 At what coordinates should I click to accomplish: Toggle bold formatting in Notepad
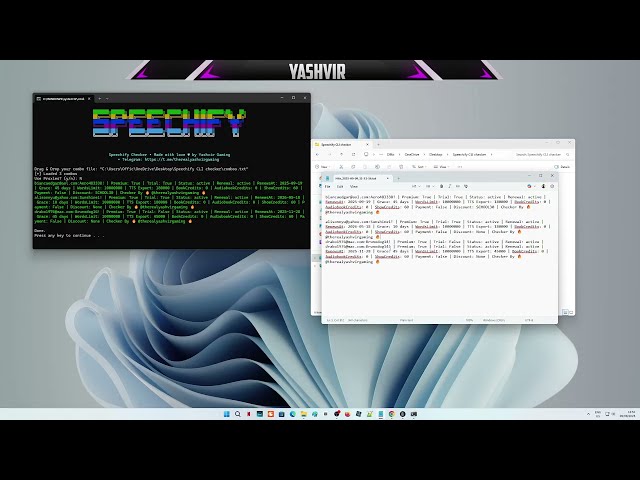(x=441, y=187)
